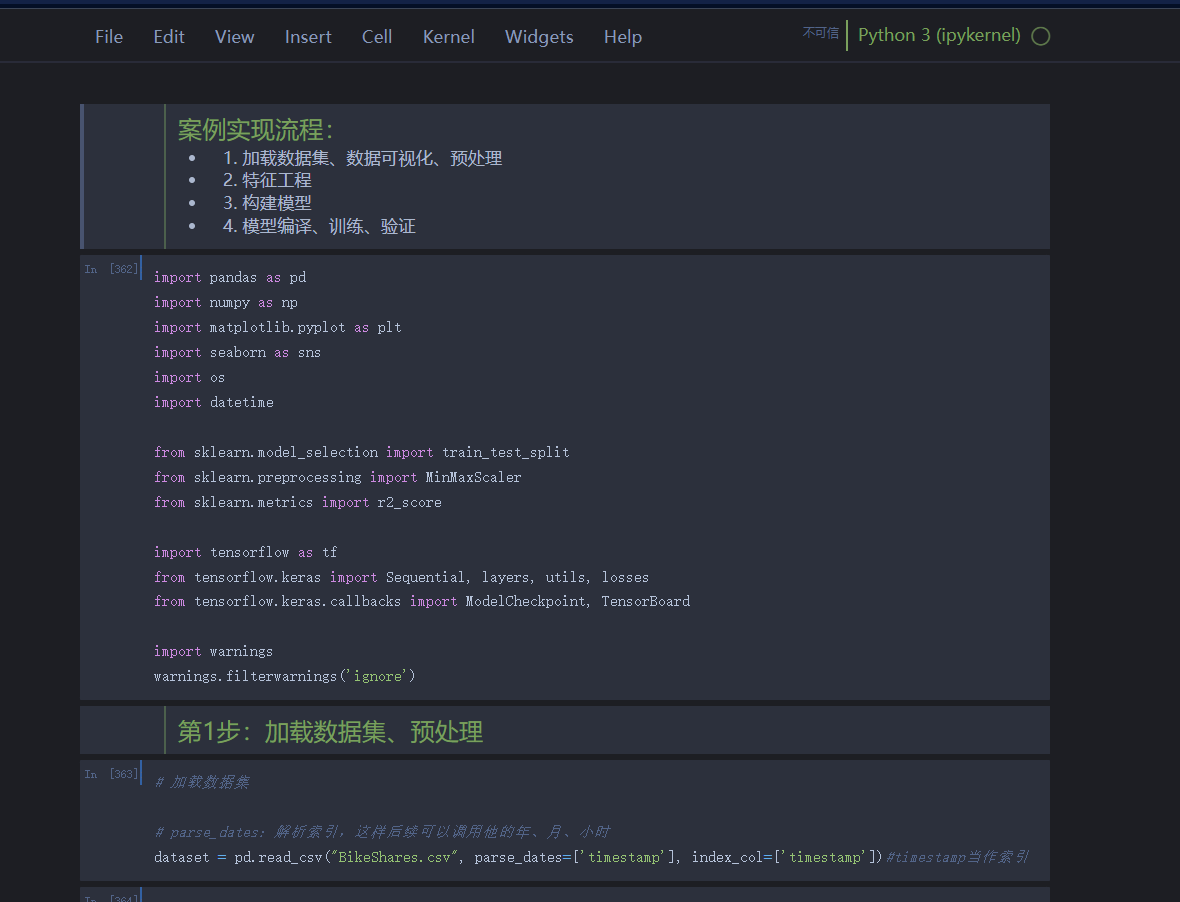The width and height of the screenshot is (1180, 902).
Task: Click the 不可信 notebook trust button
Action: click(x=820, y=33)
